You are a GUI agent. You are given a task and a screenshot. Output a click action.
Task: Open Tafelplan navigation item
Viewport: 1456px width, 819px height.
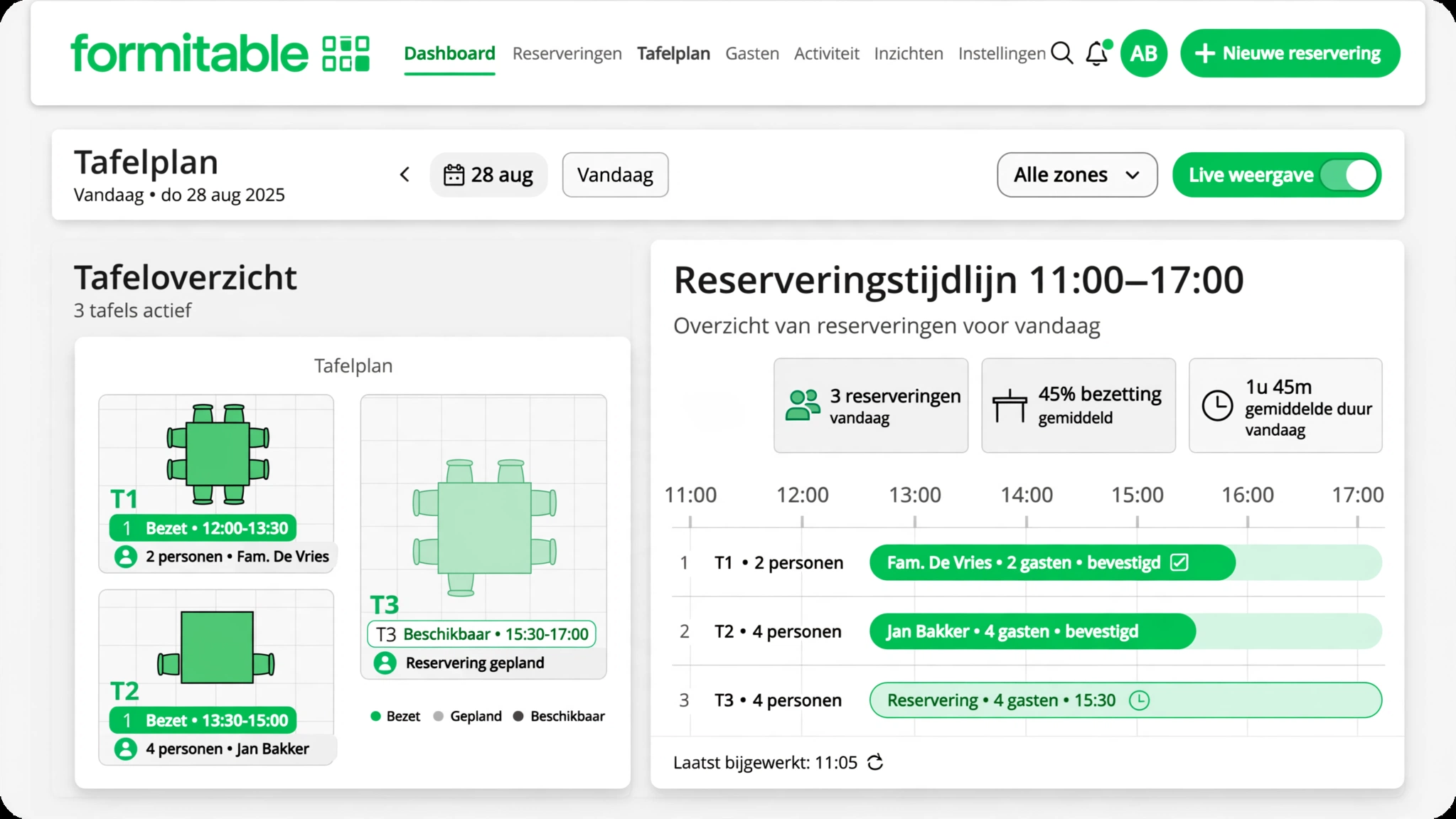(x=673, y=53)
